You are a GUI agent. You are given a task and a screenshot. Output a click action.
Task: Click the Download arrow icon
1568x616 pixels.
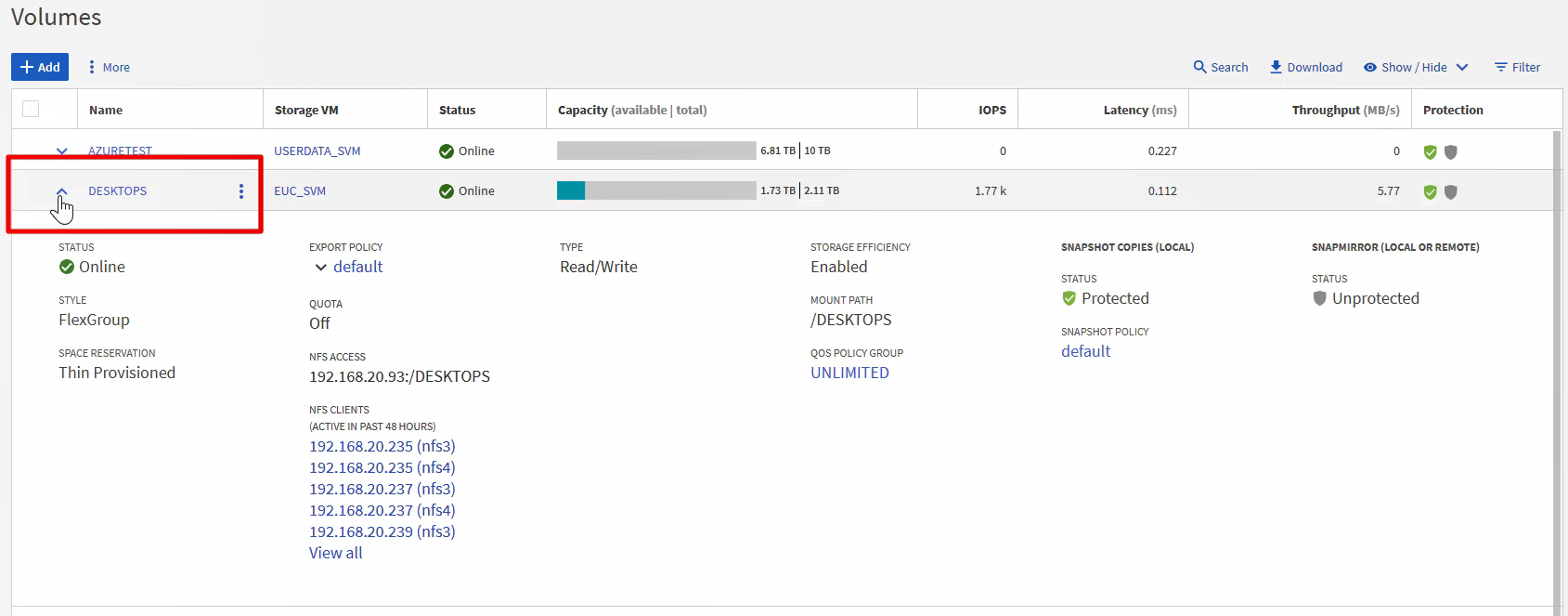(x=1276, y=67)
